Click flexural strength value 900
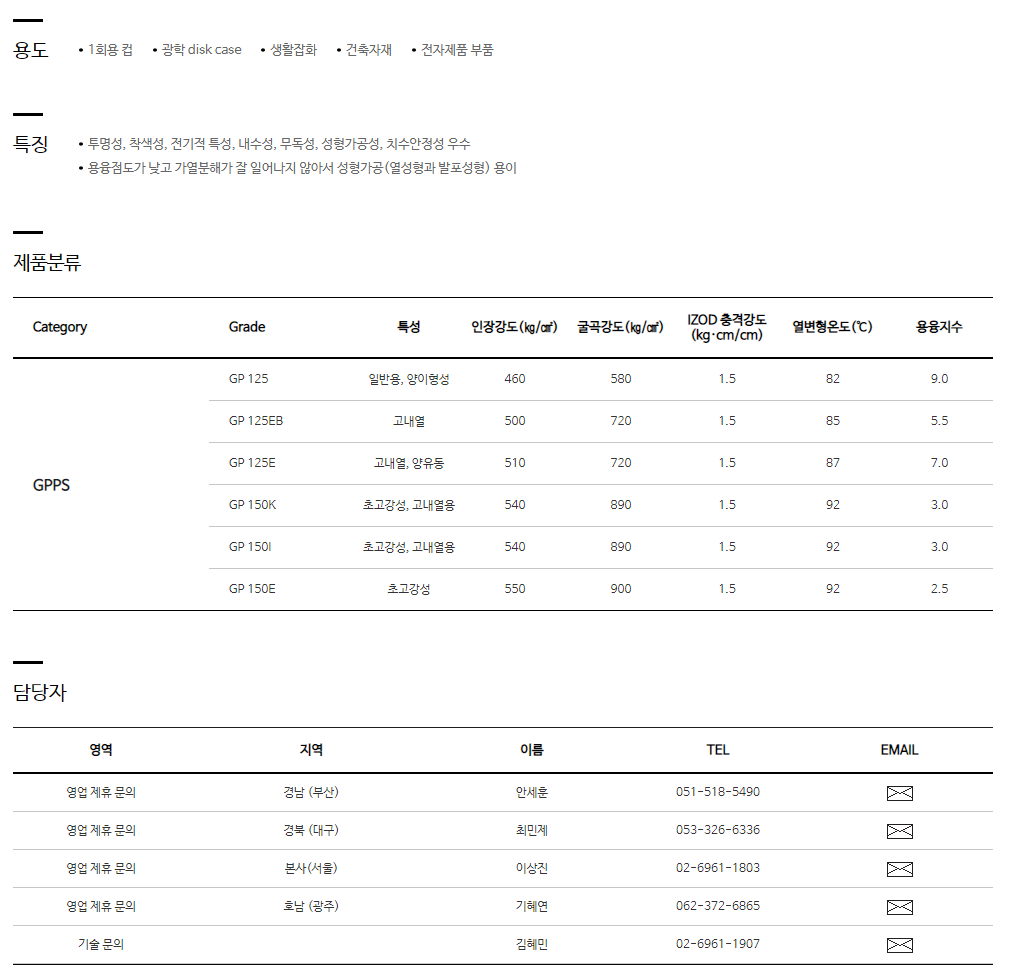 pos(620,589)
